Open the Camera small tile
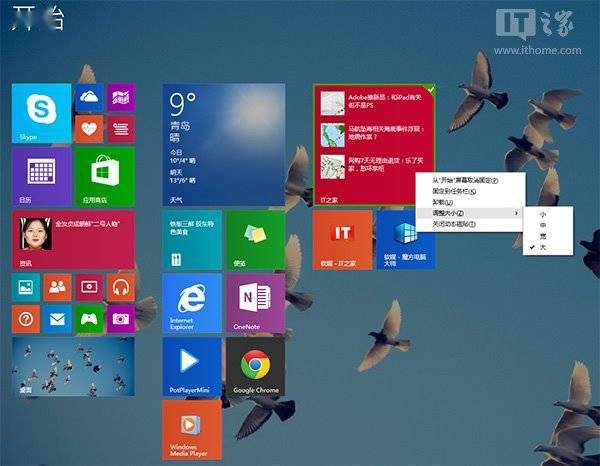This screenshot has height=466, width=600. [121, 319]
